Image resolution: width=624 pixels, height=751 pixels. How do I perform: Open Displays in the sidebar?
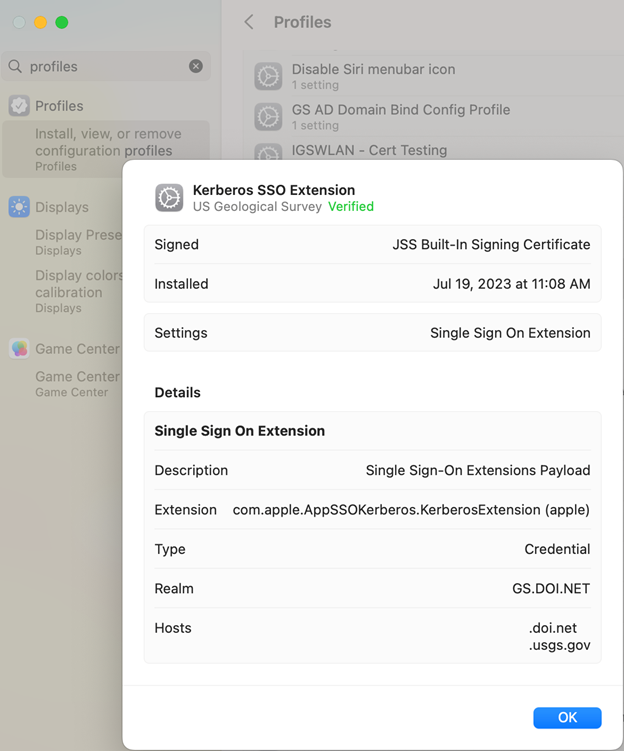pyautogui.click(x=62, y=207)
